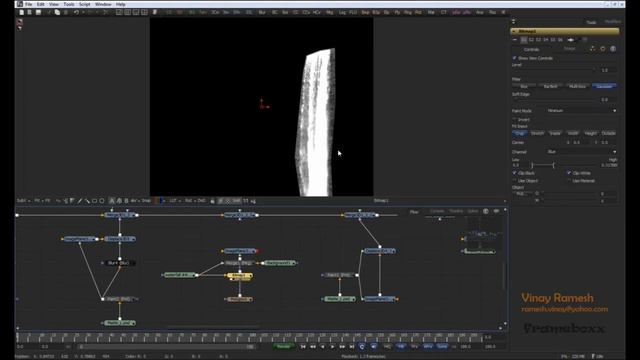640x360 pixels.
Task: Switch to the Timeline tab
Action: pos(456,211)
